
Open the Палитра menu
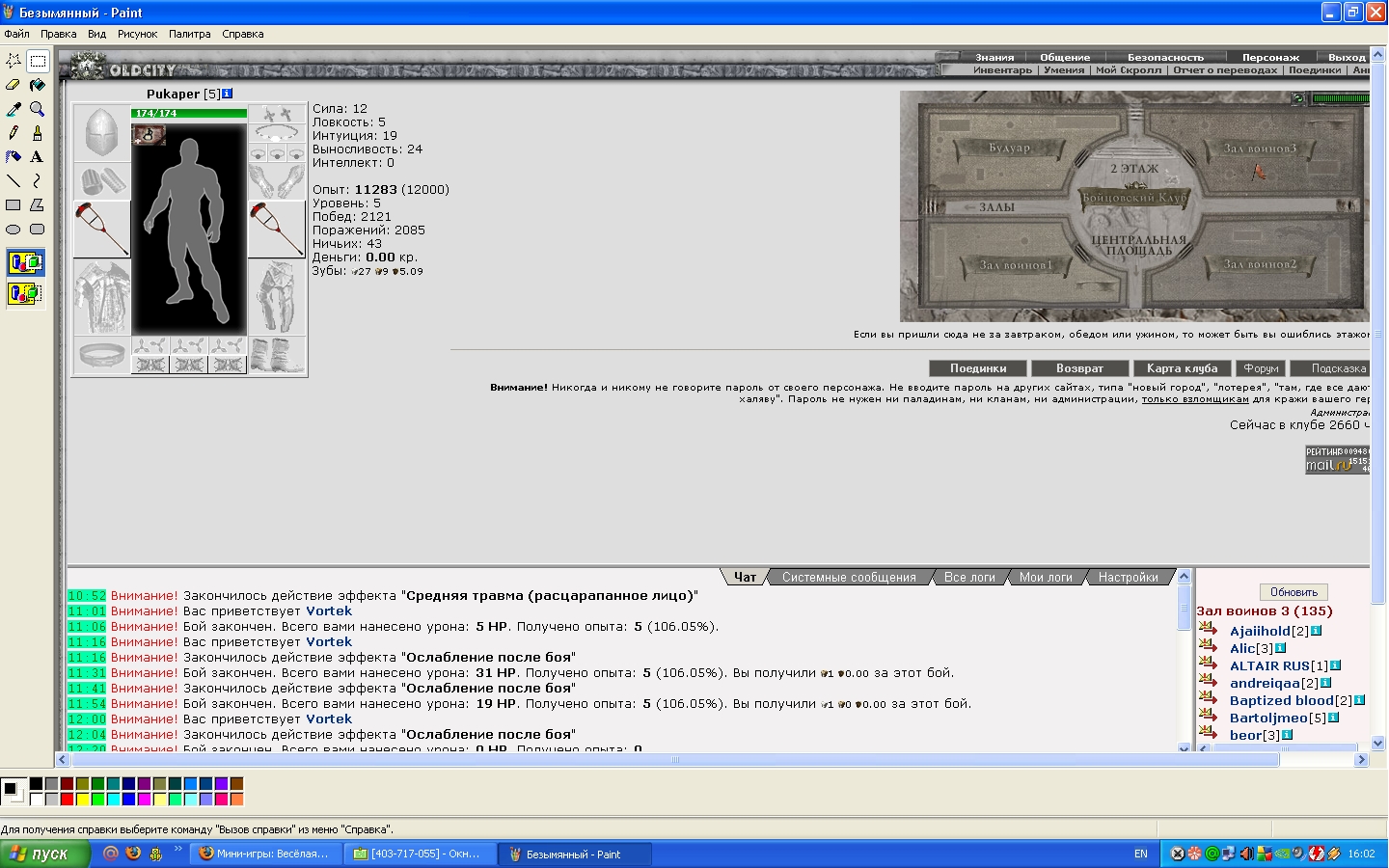tap(190, 34)
